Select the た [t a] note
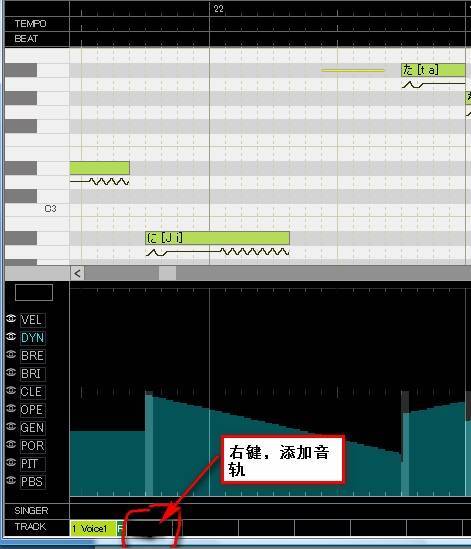Screen dimensions: 471x549 pyautogui.click(x=433, y=70)
